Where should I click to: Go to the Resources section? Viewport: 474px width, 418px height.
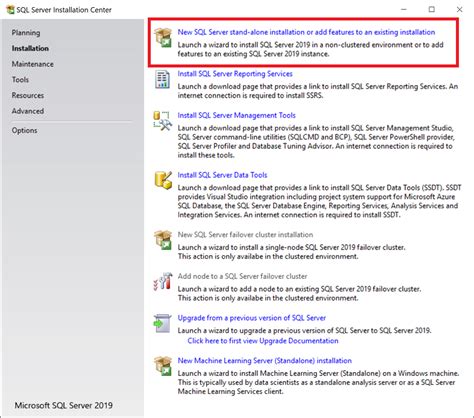click(x=28, y=95)
